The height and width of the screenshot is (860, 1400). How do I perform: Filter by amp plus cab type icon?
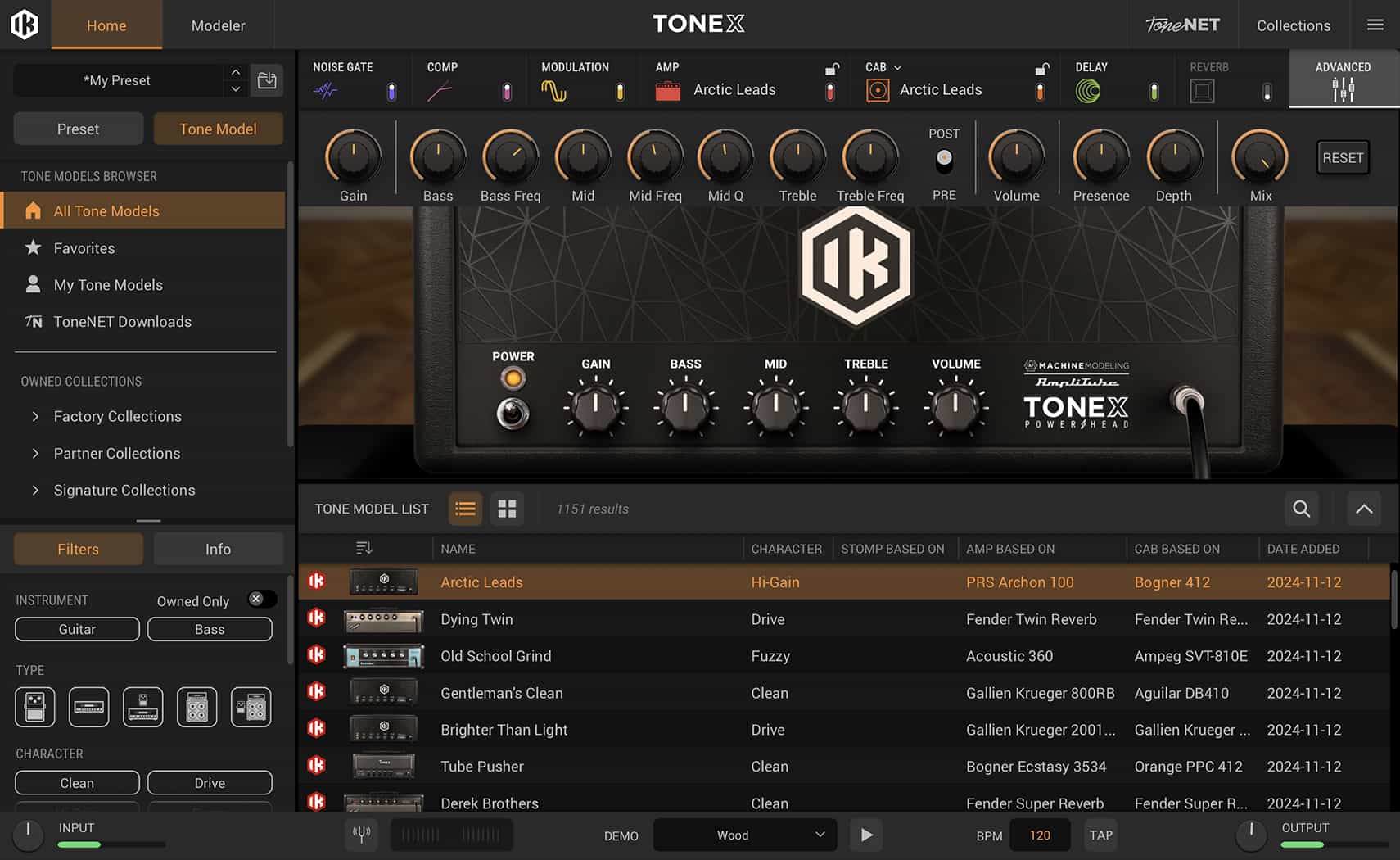tap(251, 707)
